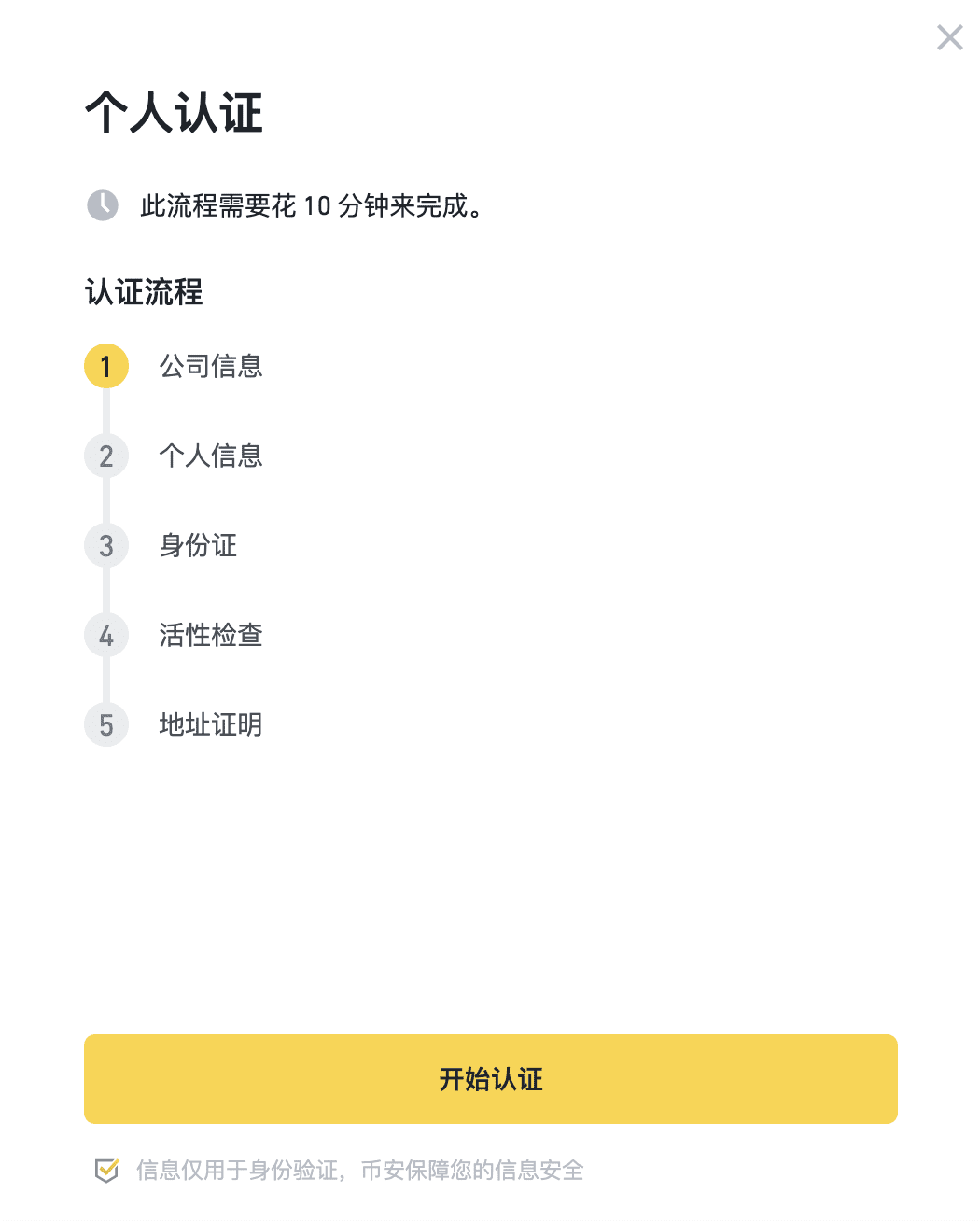Open the 公司信息 step label
The height and width of the screenshot is (1221, 980).
[x=211, y=366]
